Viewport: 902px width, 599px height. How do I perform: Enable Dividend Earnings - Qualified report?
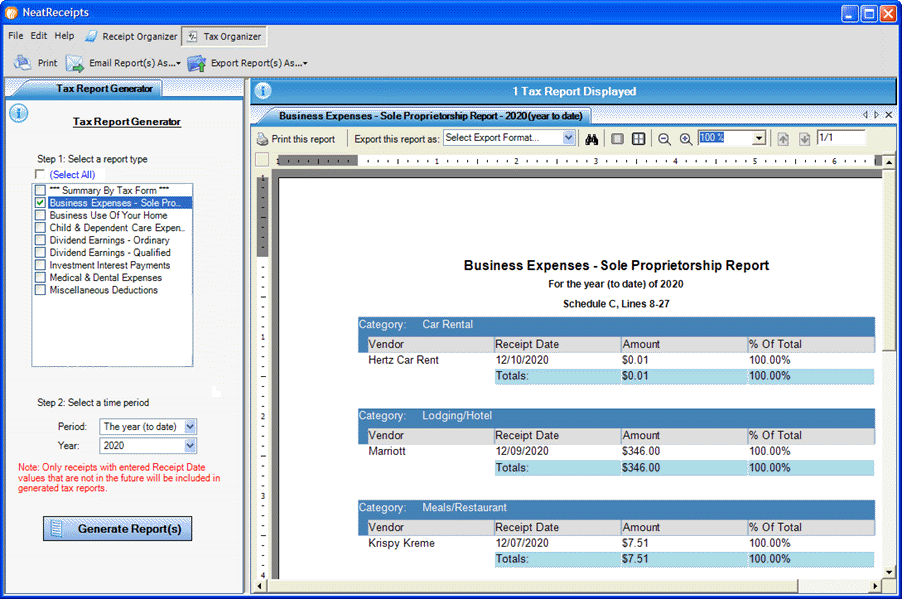point(40,253)
